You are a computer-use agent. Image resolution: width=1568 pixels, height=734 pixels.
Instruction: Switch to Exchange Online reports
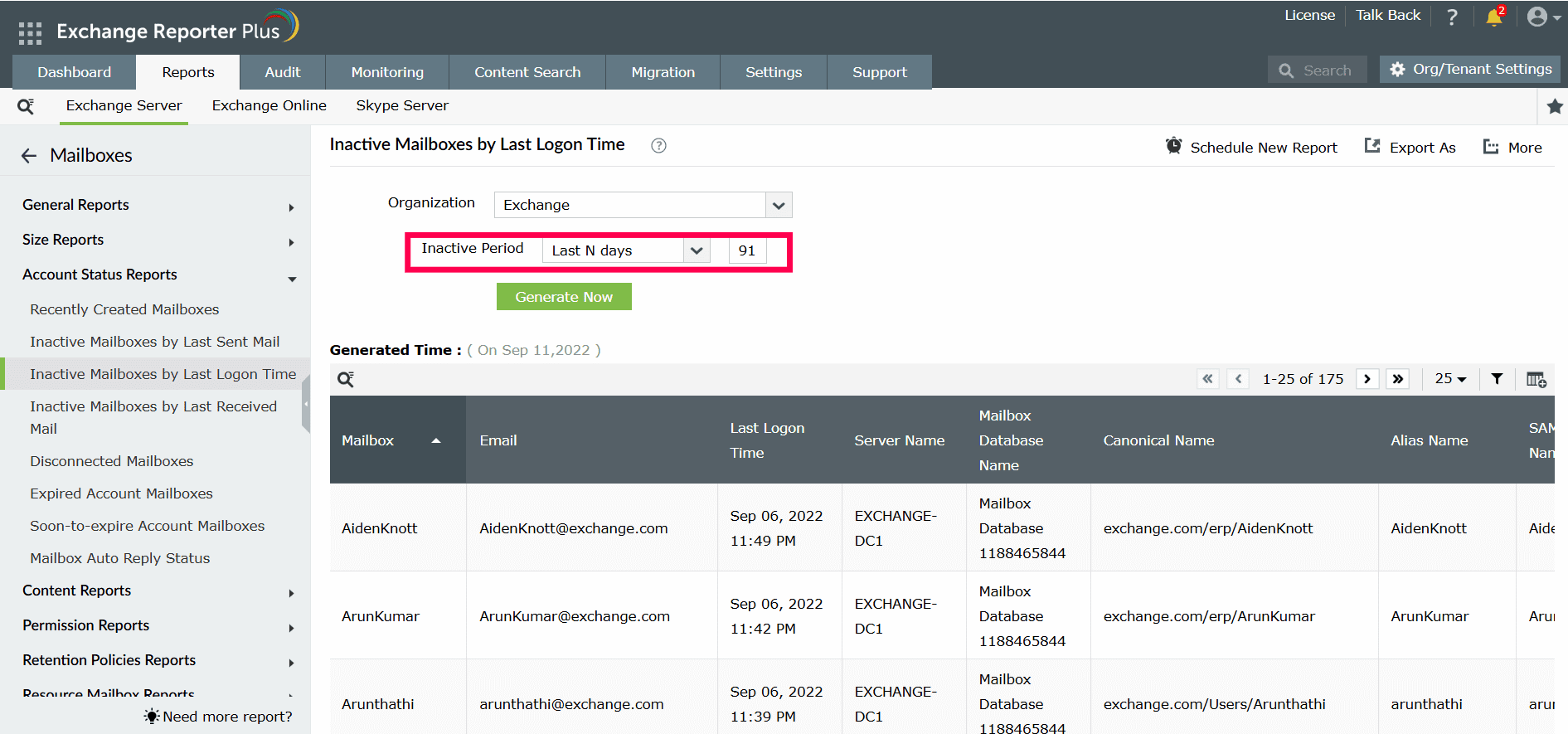pyautogui.click(x=269, y=106)
